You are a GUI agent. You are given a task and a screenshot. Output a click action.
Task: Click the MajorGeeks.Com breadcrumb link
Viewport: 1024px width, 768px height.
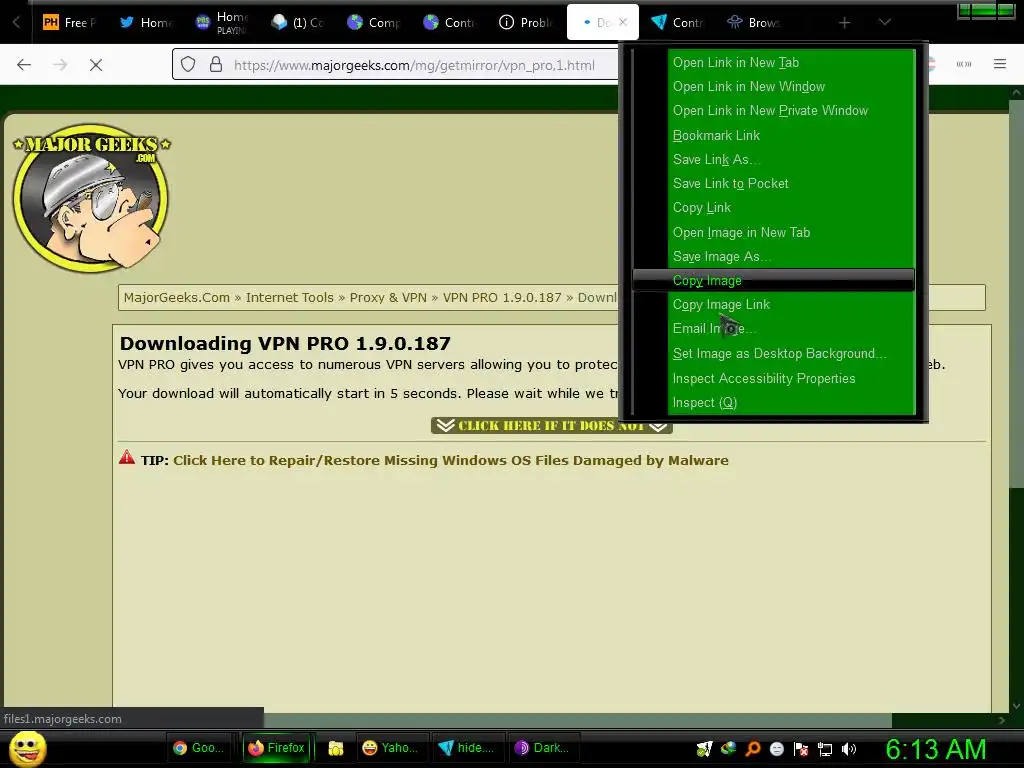tap(176, 298)
